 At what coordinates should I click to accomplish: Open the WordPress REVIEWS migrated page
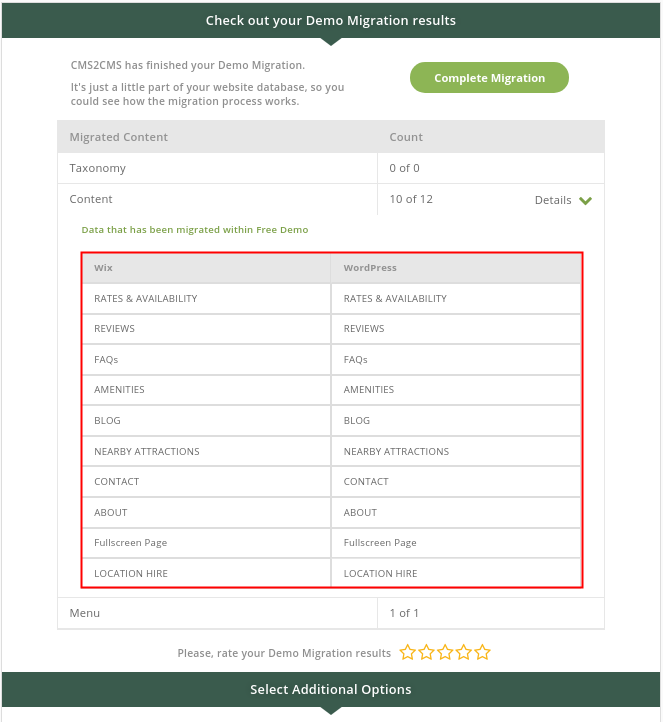tap(364, 328)
